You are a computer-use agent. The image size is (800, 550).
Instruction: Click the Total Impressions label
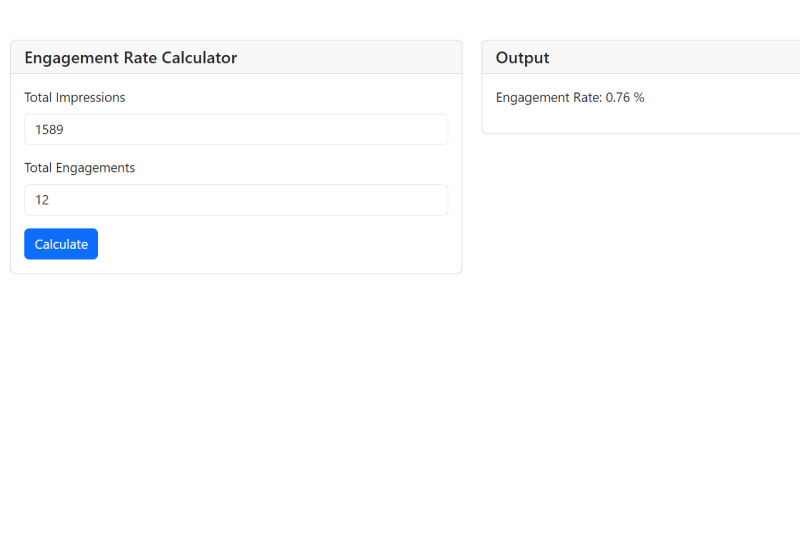tap(75, 98)
